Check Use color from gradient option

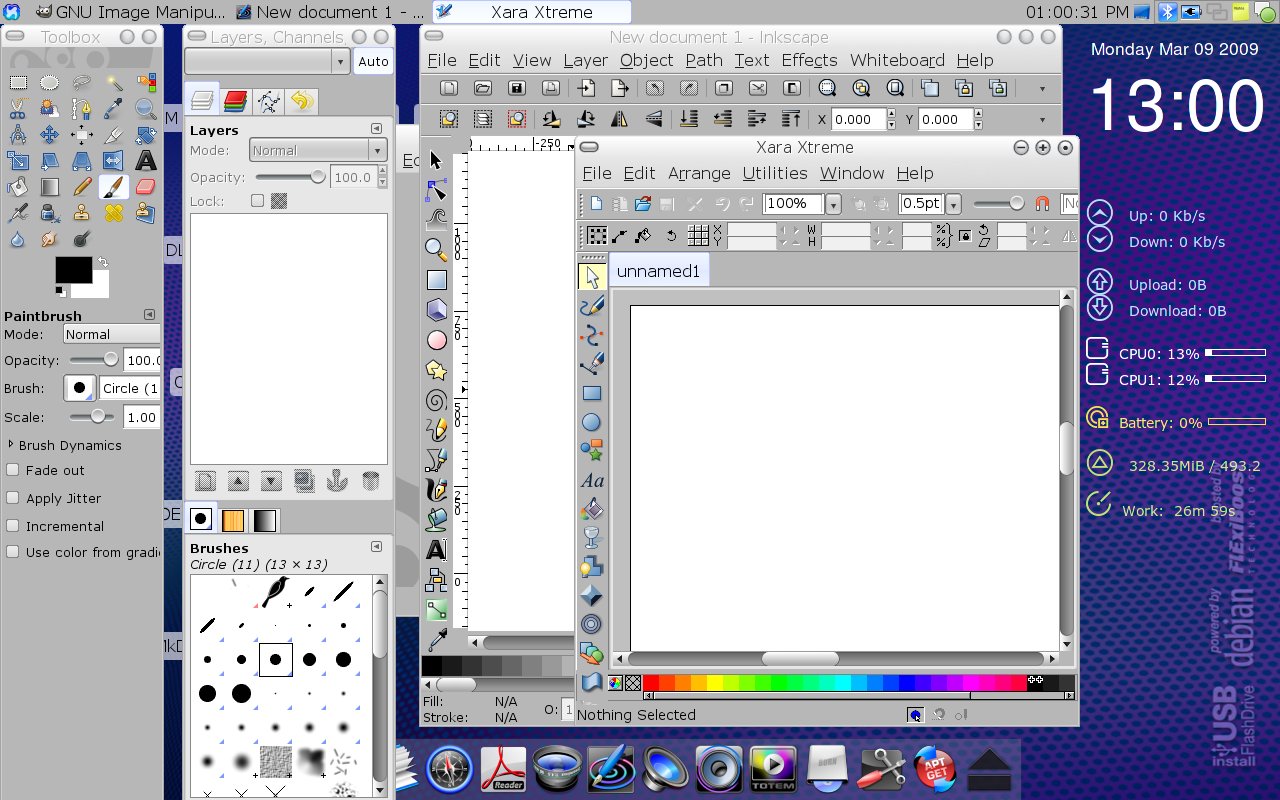pyautogui.click(x=13, y=552)
